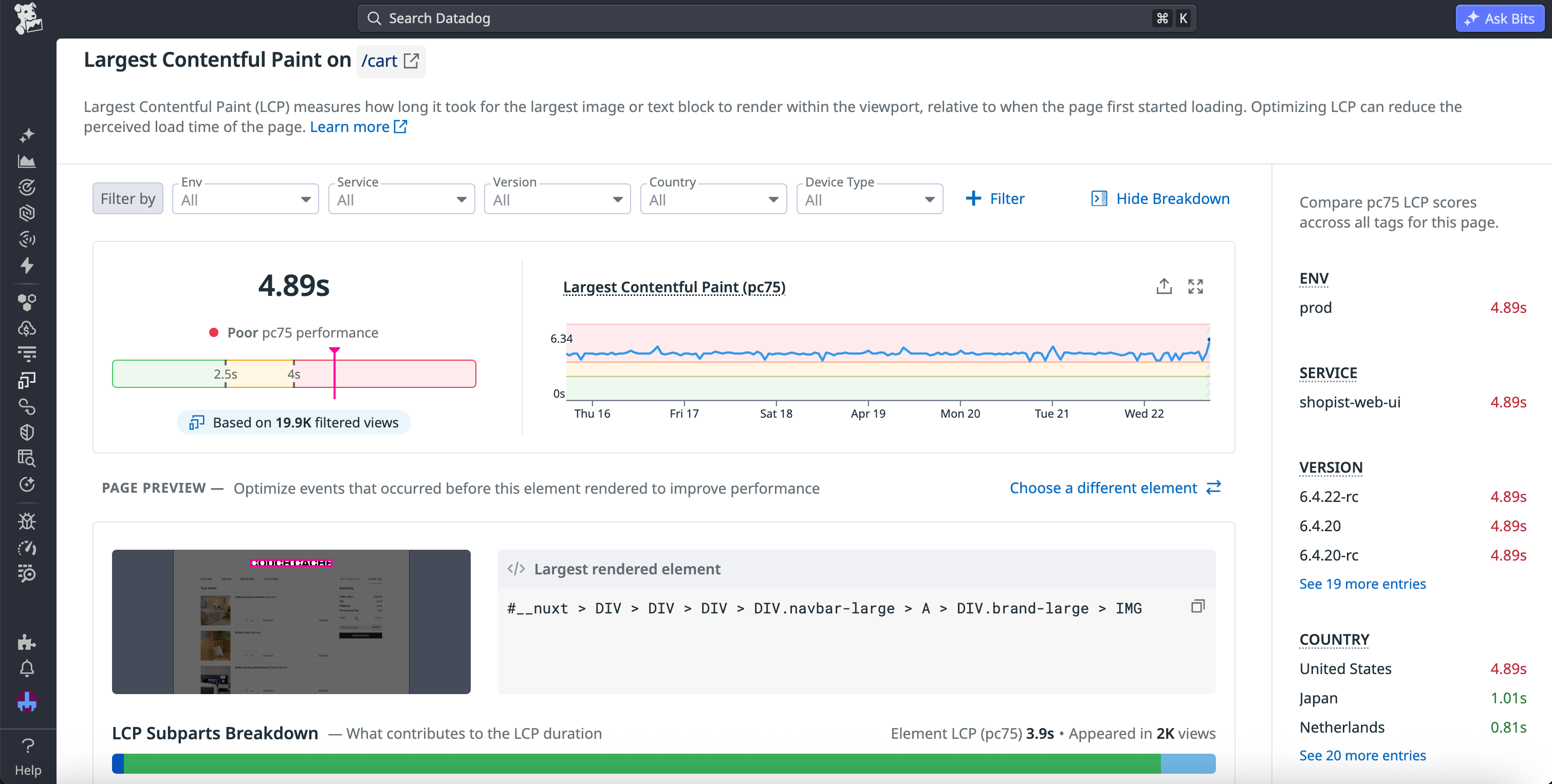Select version 6.4.20-rc entry
Viewport: 1552px width, 784px height.
click(1413, 555)
